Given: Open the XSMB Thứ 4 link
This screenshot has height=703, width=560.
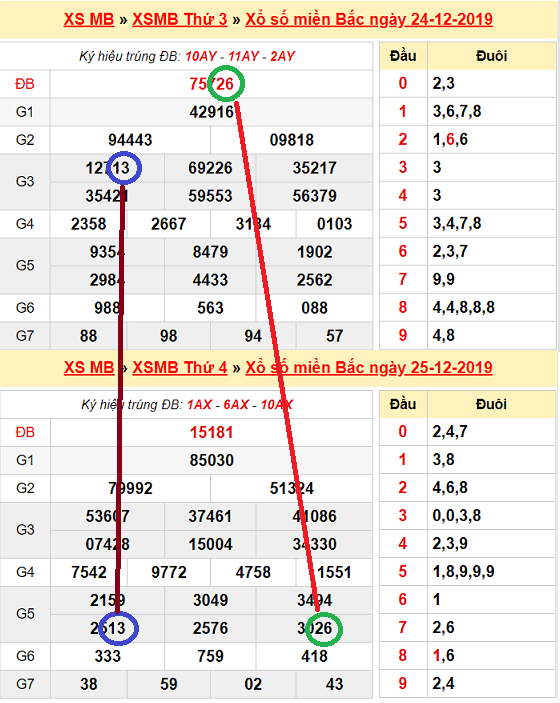Looking at the screenshot, I should coord(180,368).
